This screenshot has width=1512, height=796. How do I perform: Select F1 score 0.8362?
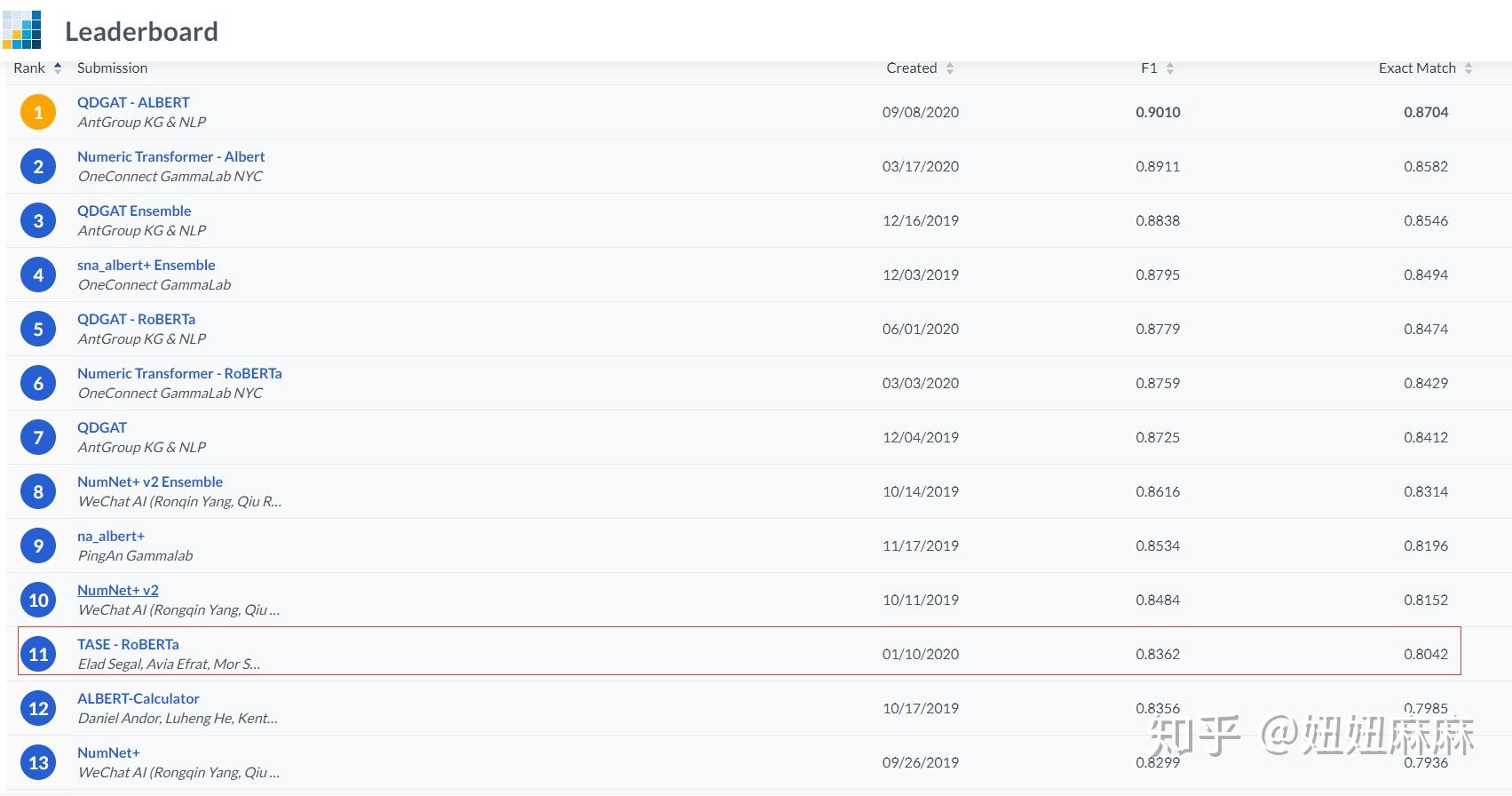pyautogui.click(x=1158, y=654)
